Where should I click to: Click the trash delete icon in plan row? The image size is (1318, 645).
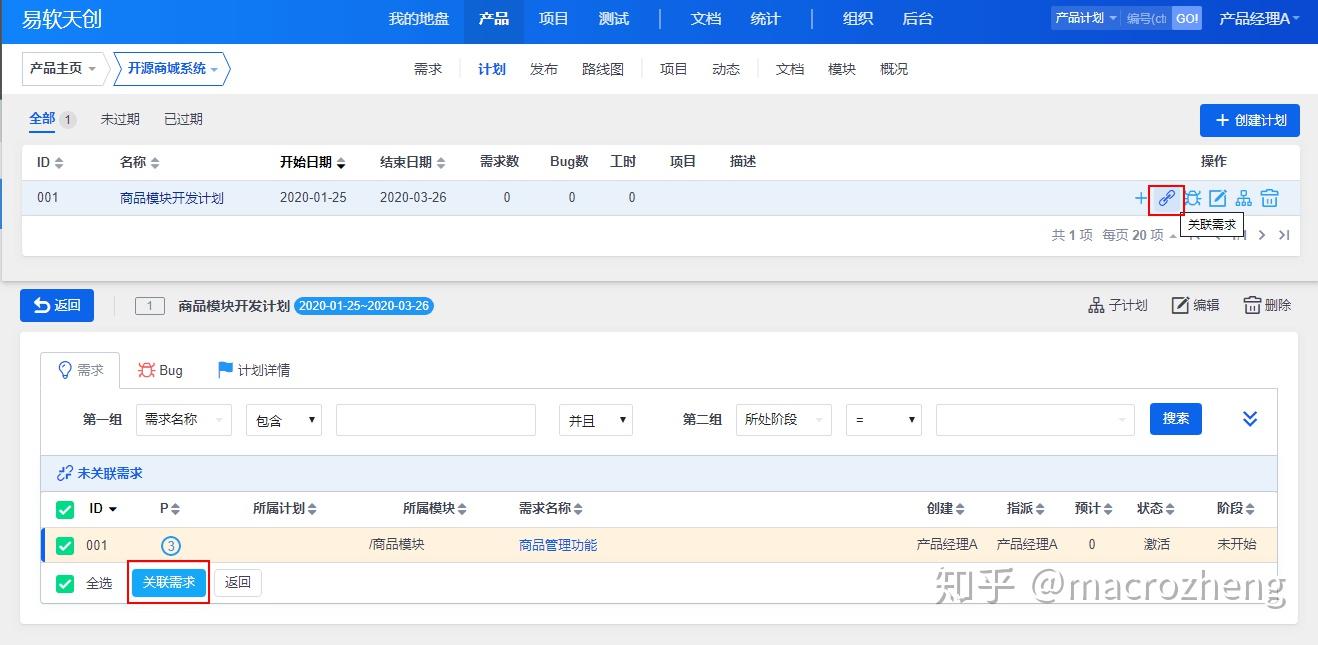tap(1269, 198)
